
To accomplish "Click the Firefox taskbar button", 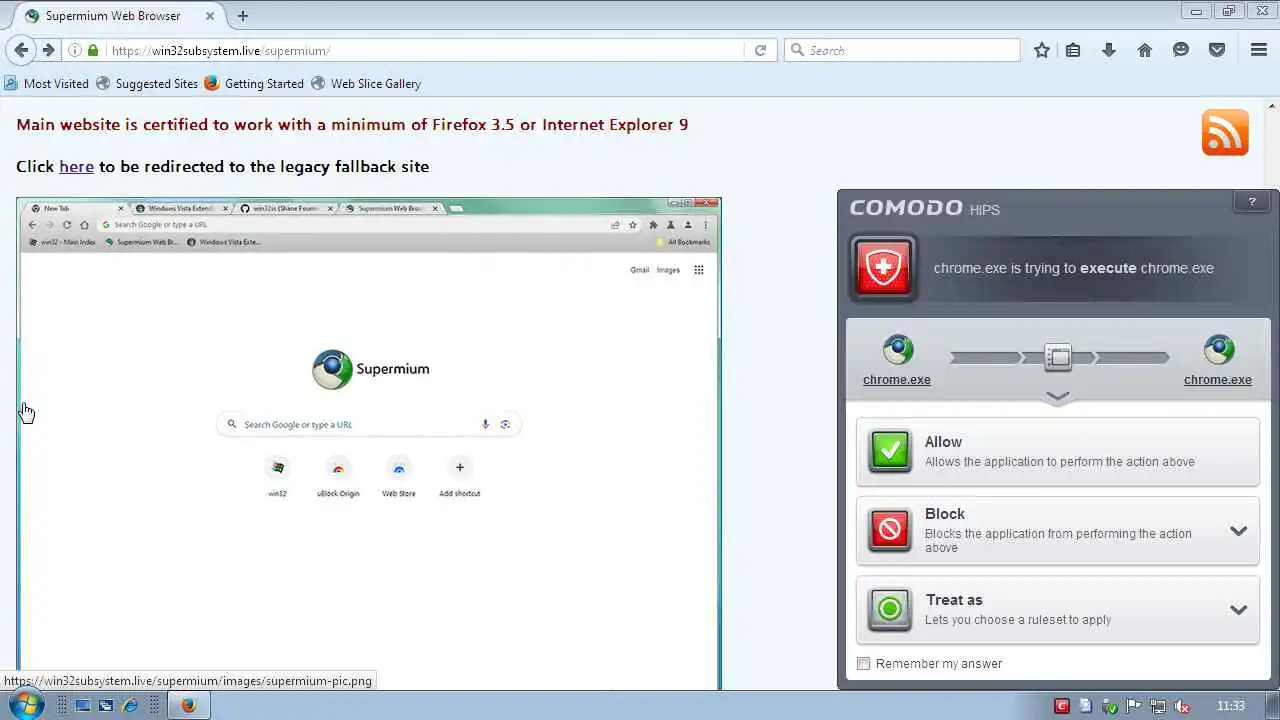I will [x=187, y=706].
